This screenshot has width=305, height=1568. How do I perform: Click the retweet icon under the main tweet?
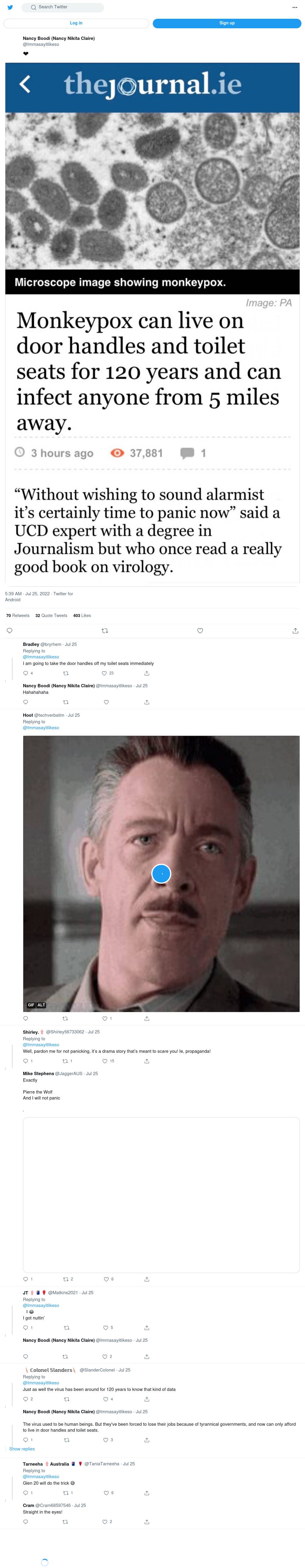[105, 631]
